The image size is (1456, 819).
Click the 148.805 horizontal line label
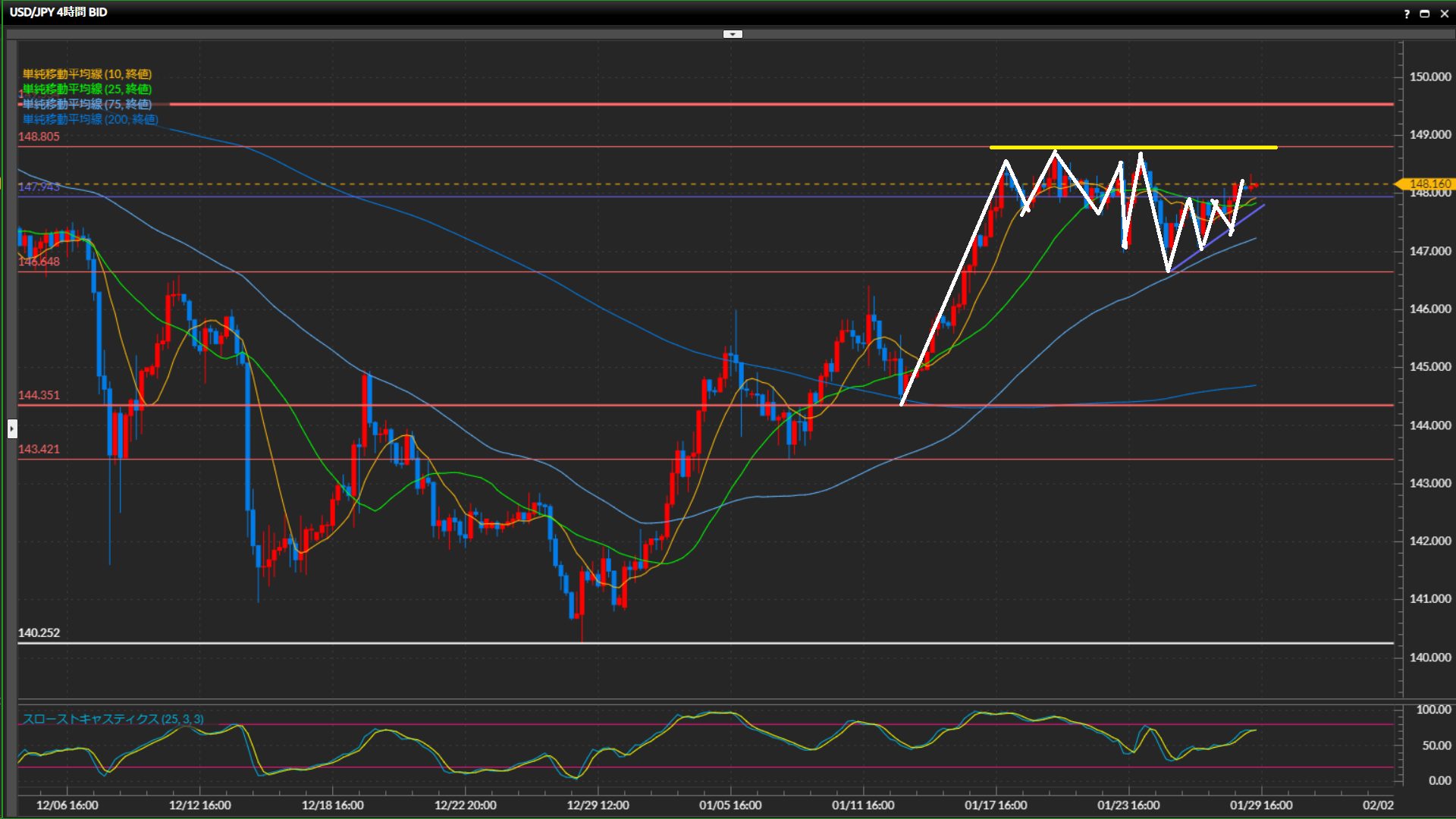tap(39, 136)
